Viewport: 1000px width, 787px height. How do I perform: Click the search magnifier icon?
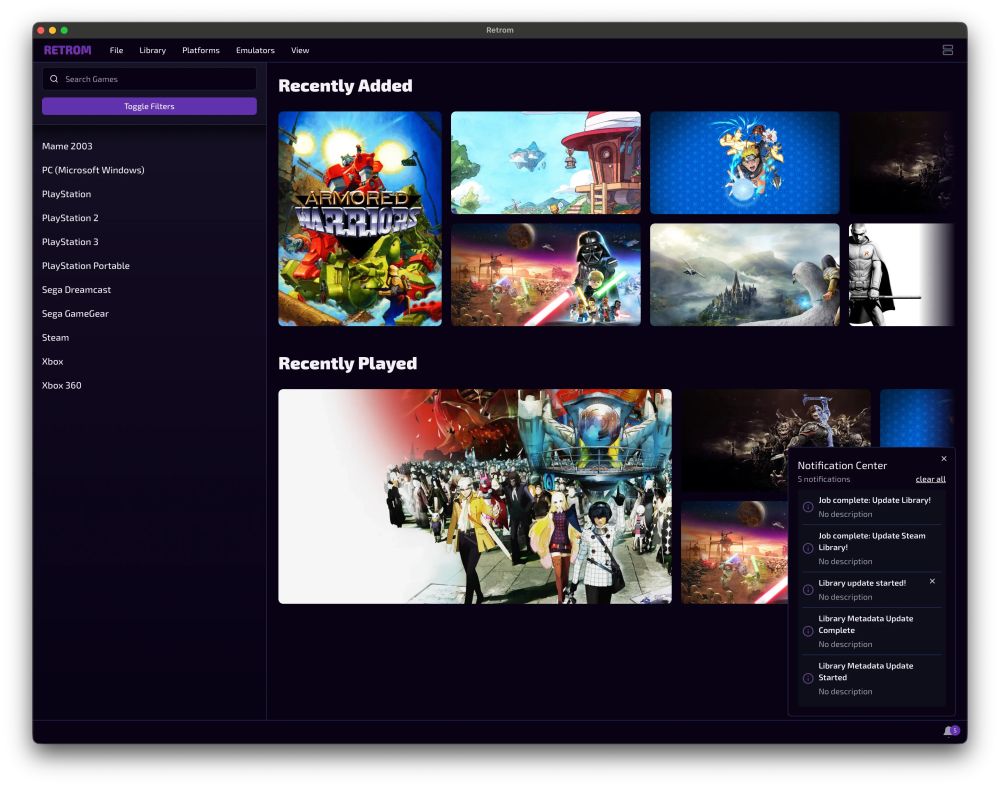[x=54, y=79]
